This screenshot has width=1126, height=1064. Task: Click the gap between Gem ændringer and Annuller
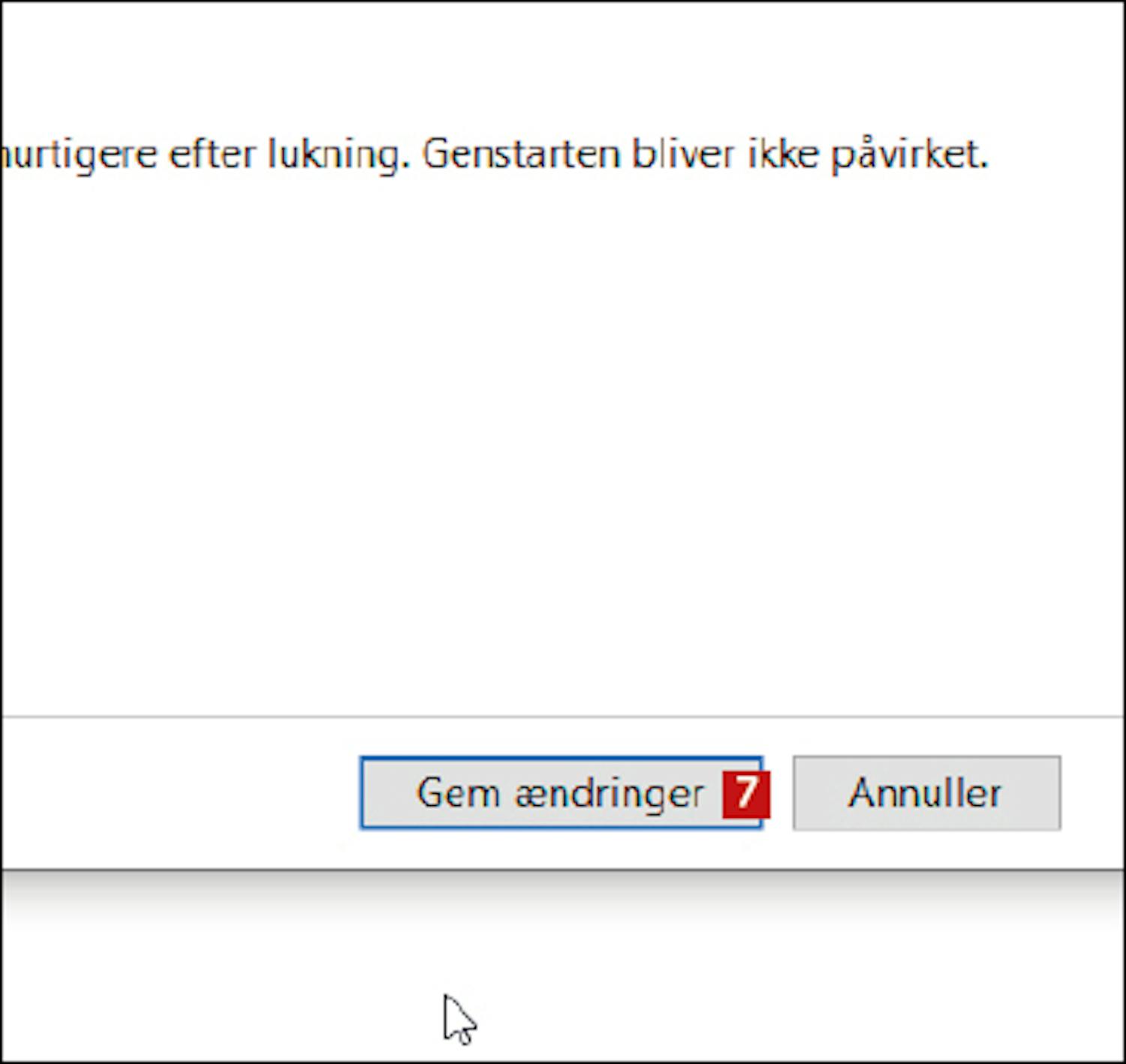click(x=778, y=793)
